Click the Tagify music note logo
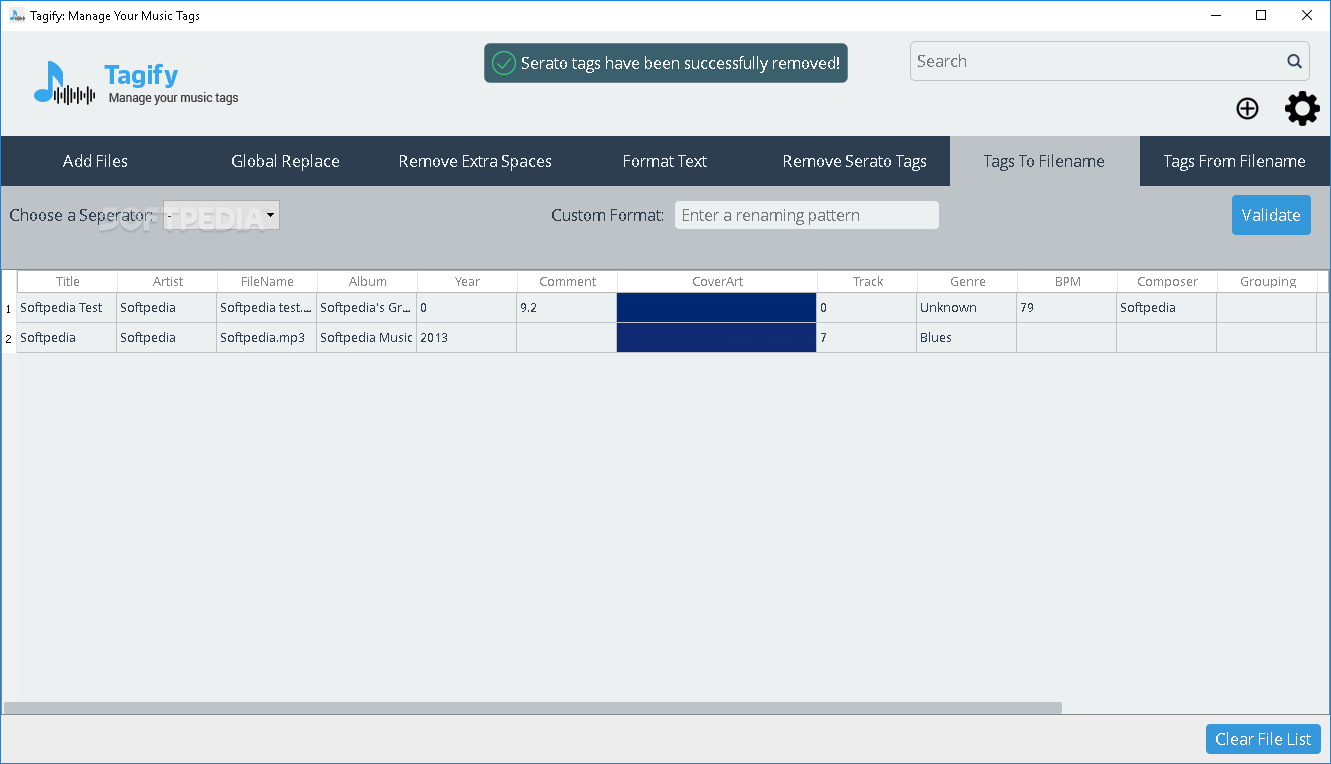The image size is (1331, 764). (x=64, y=83)
